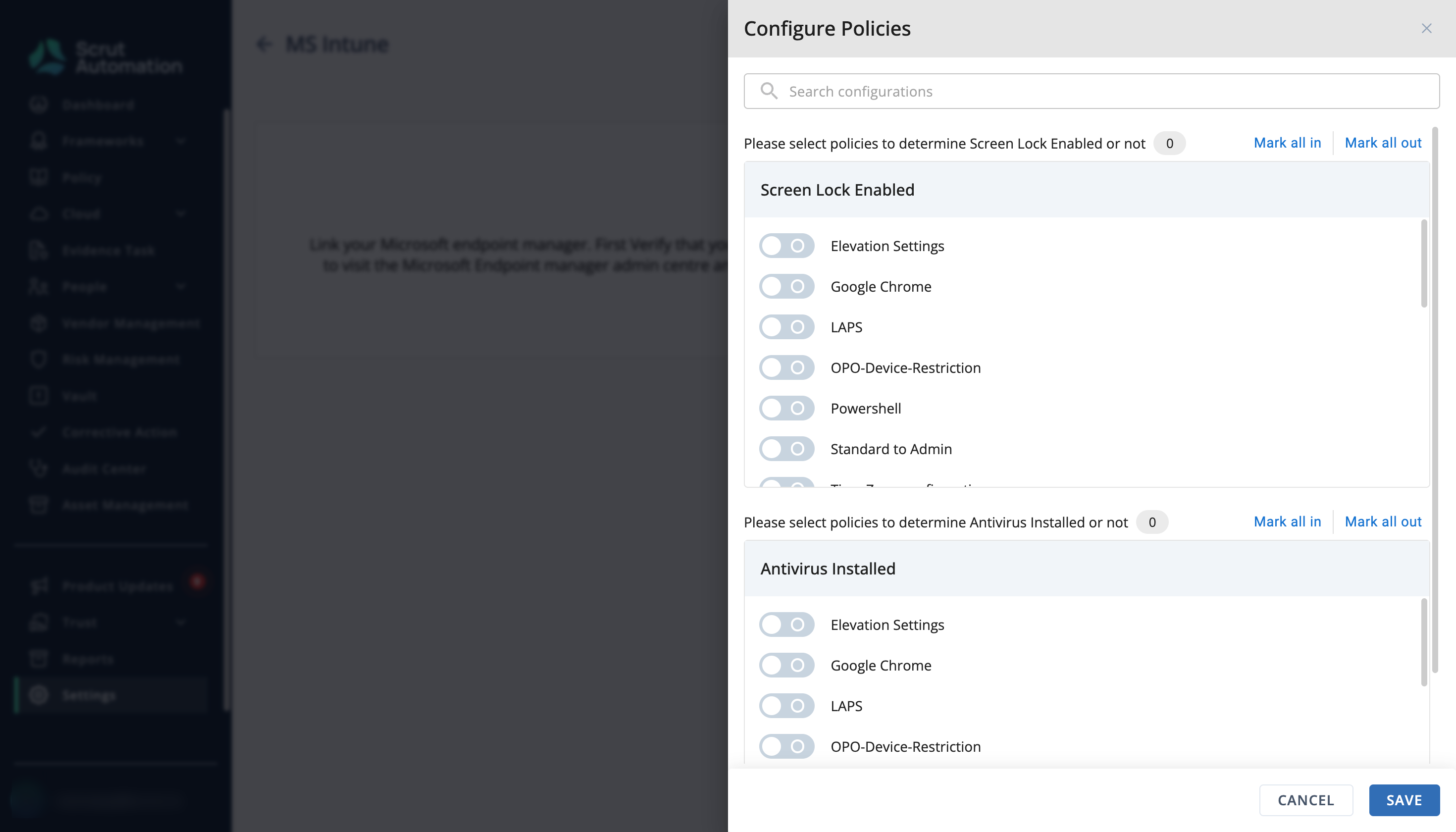The image size is (1456, 832).
Task: Click the user avatar in the sidebar footer
Action: (27, 799)
